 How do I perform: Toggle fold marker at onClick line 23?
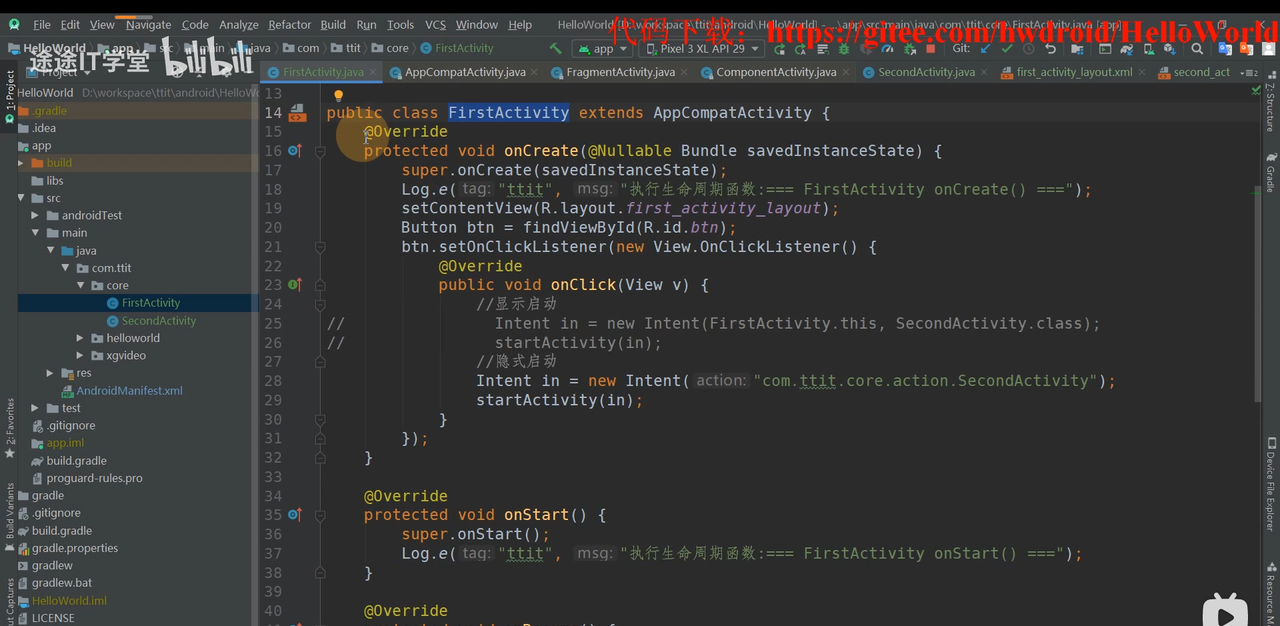tap(320, 285)
